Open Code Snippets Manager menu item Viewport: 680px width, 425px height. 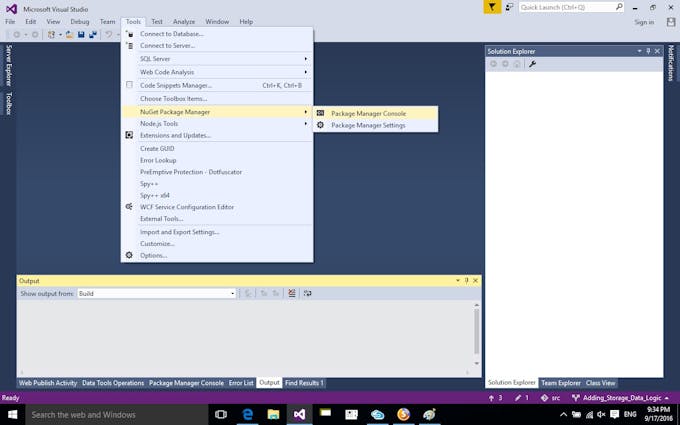[217, 85]
